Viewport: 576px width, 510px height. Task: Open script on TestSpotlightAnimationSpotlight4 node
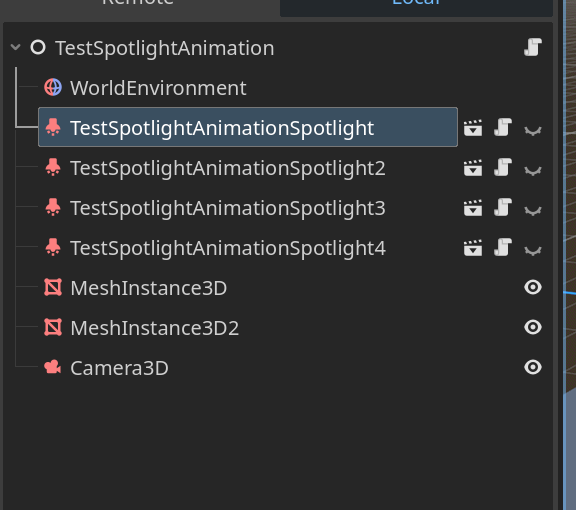coord(503,248)
